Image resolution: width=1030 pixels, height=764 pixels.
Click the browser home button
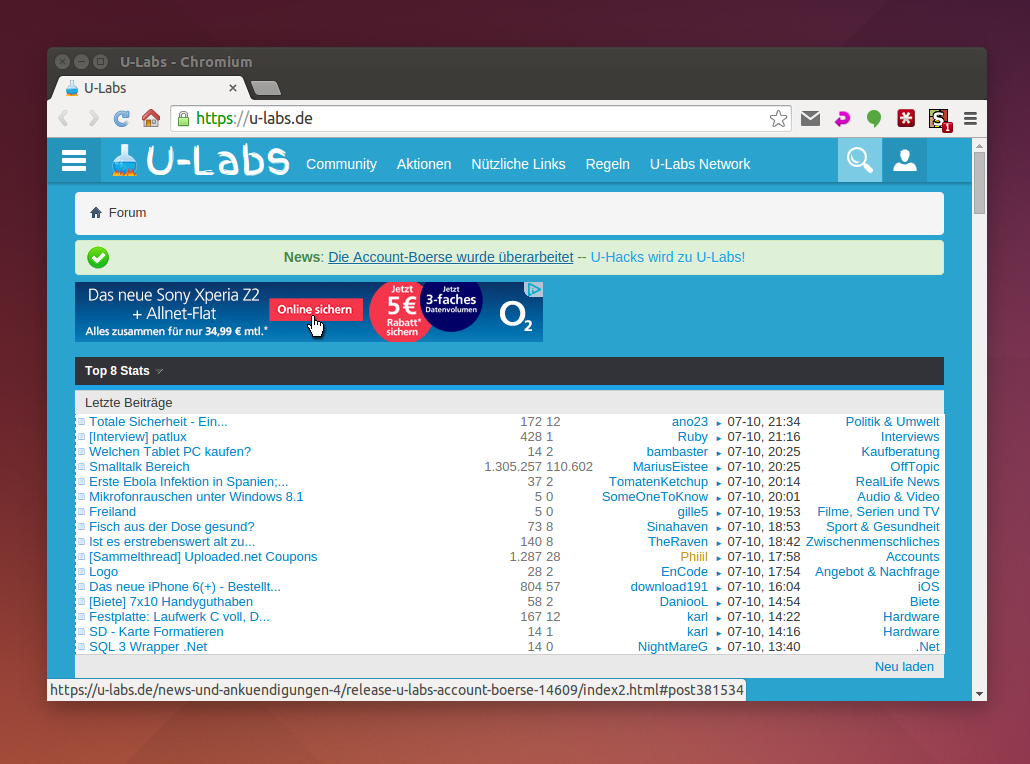coord(151,119)
